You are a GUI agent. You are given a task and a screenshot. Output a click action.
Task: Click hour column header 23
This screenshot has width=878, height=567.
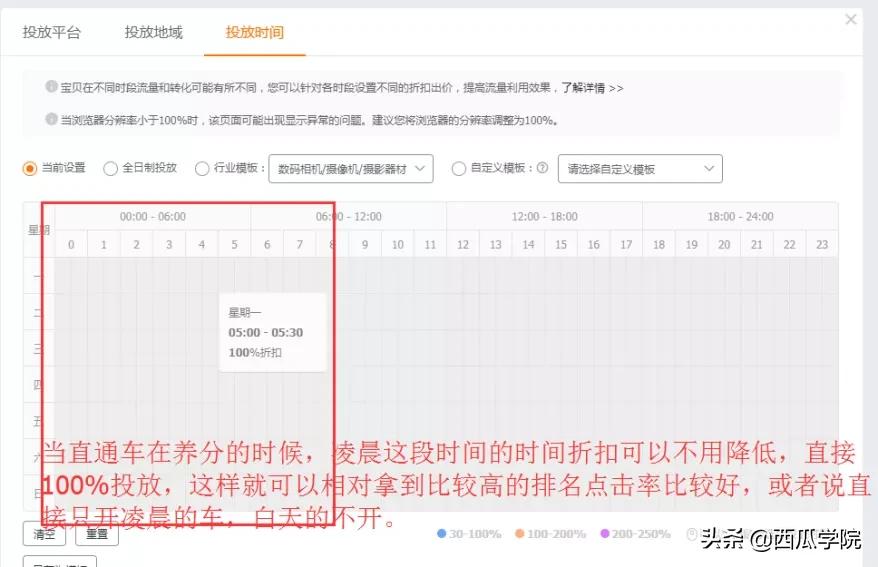(822, 245)
